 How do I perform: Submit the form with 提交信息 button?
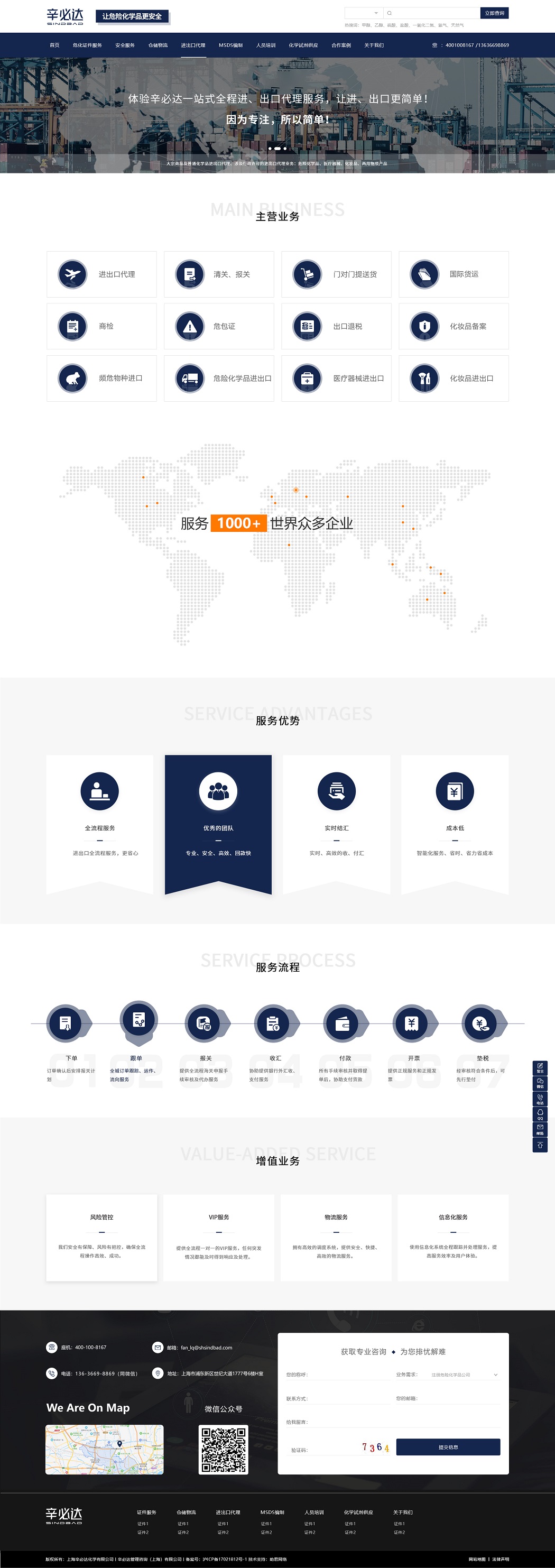point(449,1447)
